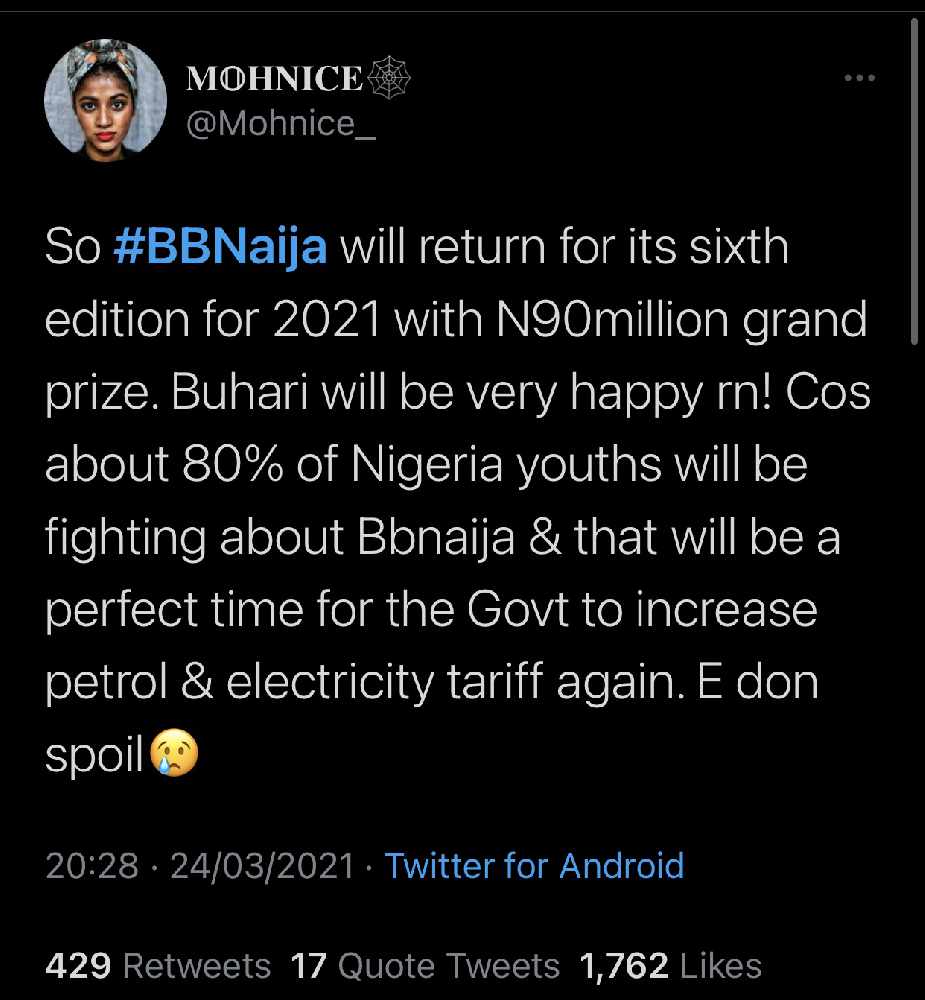Show the 17 Quote Tweets
925x1000 pixels.
425,966
